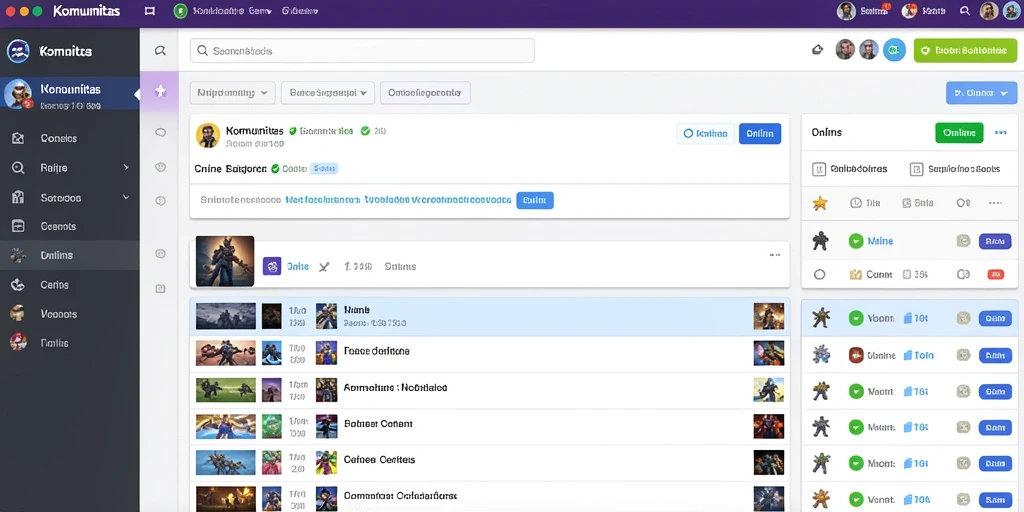This screenshot has width=1024, height=512.
Task: Click the clock icon in the gold star row
Action: point(856,203)
